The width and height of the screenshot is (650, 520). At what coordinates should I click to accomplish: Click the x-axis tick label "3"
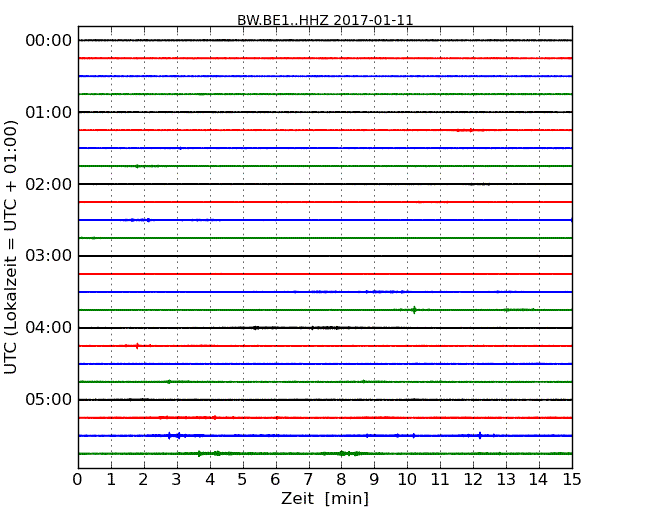coord(177,480)
